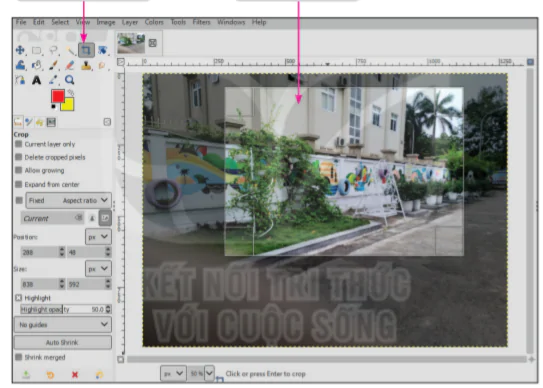
Task: Select the Eraser tool
Action: point(70,65)
